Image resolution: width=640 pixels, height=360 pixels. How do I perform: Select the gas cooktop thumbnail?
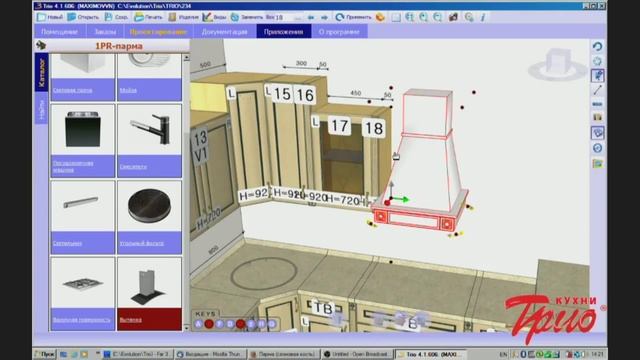pos(83,282)
